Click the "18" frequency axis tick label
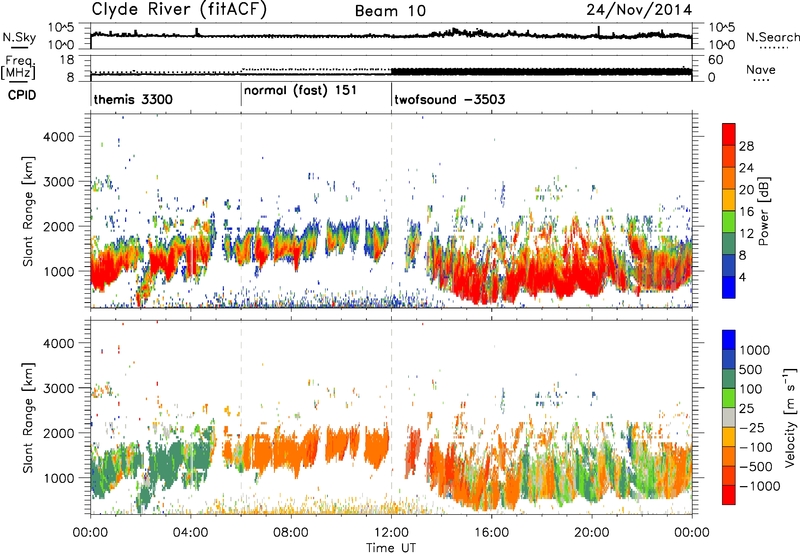This screenshot has height=554, width=800. coord(66,60)
